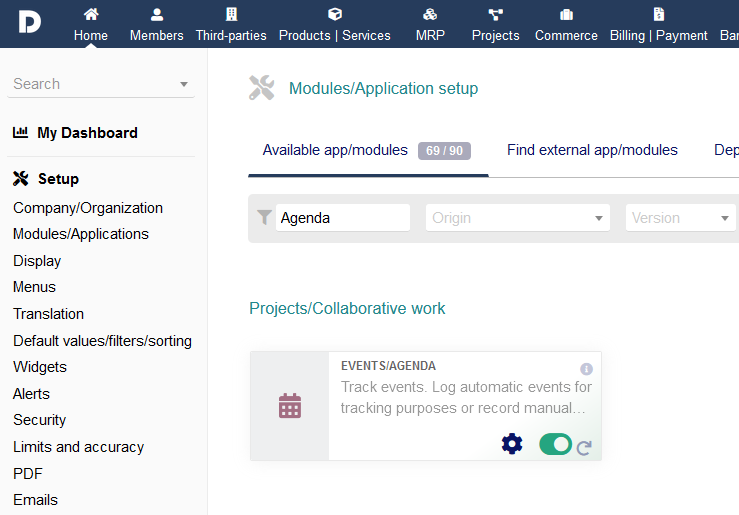The width and height of the screenshot is (739, 515).
Task: Click the Dolibarr logo icon
Action: (x=29, y=23)
